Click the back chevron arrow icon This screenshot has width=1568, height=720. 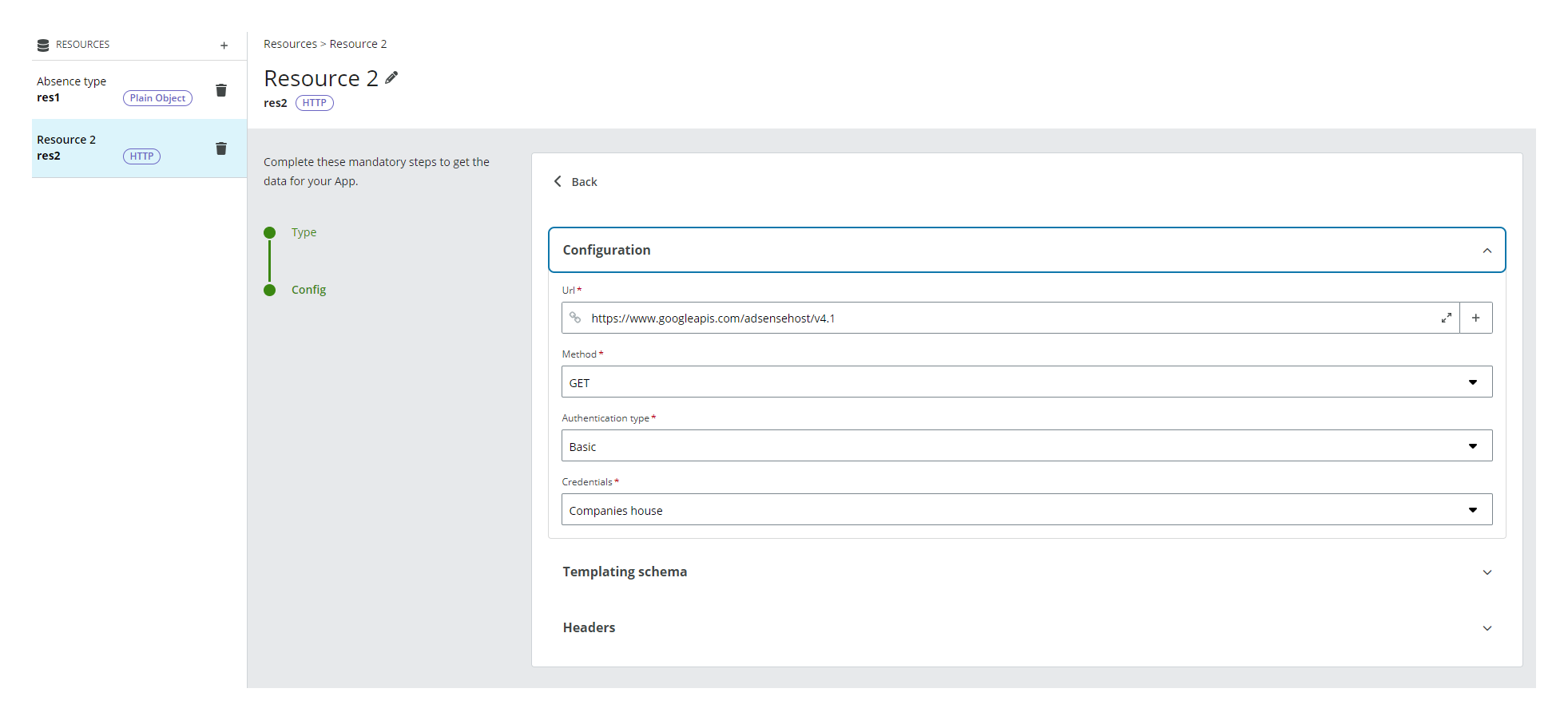[x=558, y=181]
